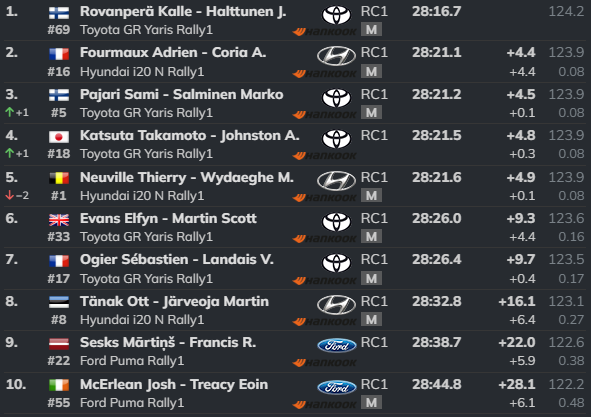Click the green up arrow under position 3
Viewport: 591px width, 417px height.
[x=10, y=112]
